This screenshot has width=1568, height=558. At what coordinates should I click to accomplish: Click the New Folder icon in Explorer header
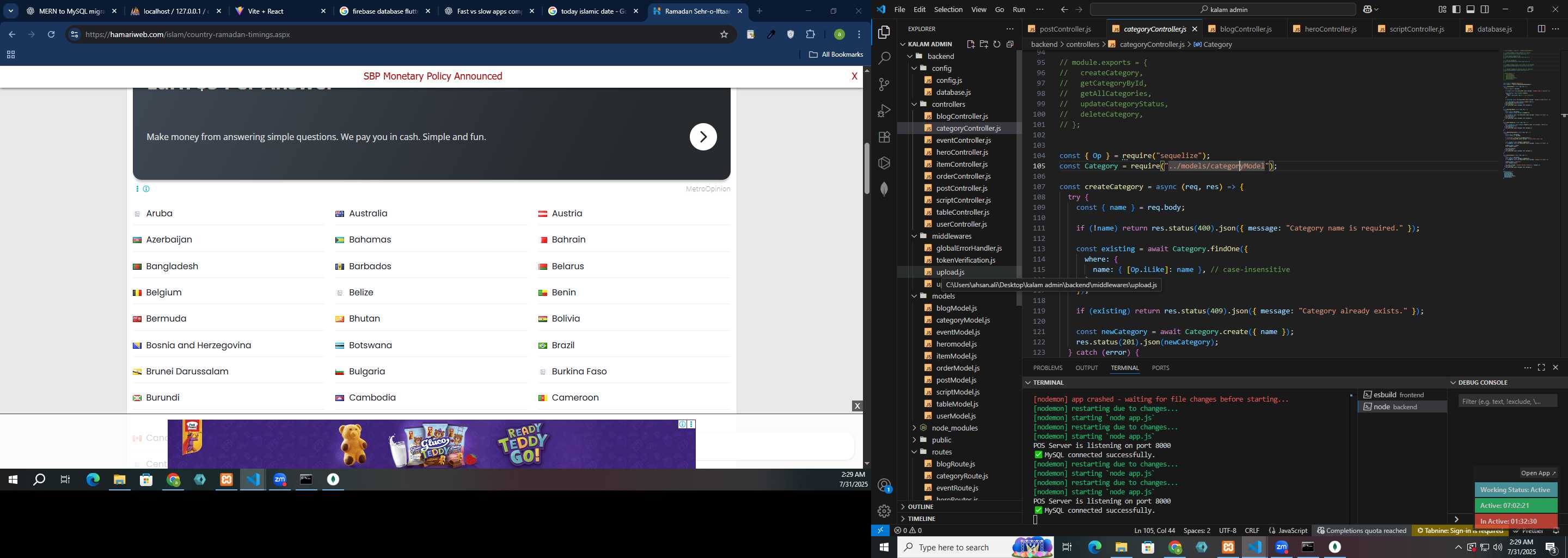[984, 44]
